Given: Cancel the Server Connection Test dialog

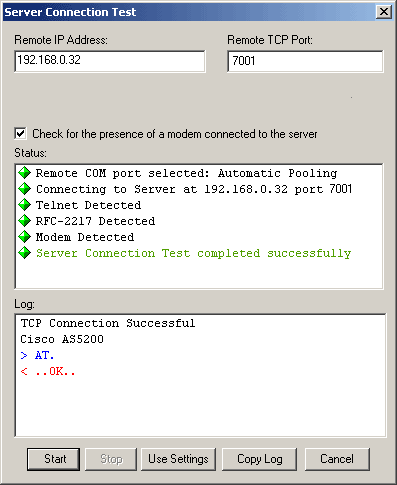Looking at the screenshot, I should [x=337, y=459].
